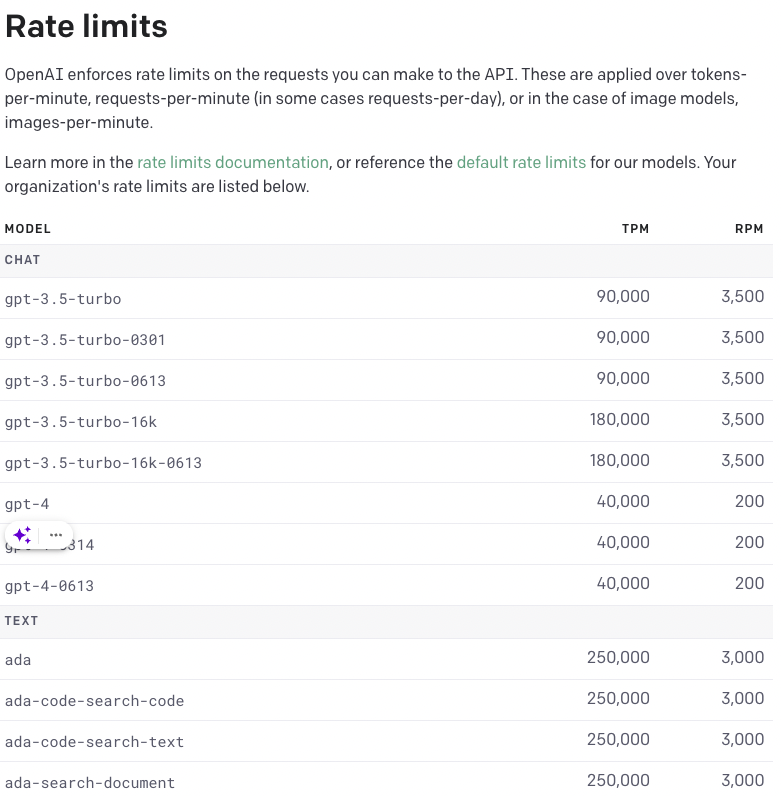Open the rate limits documentation link
This screenshot has height=796, width=781.
tap(233, 162)
